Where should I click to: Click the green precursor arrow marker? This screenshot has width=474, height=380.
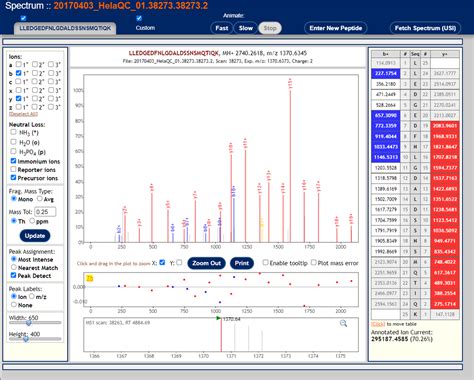218,318
